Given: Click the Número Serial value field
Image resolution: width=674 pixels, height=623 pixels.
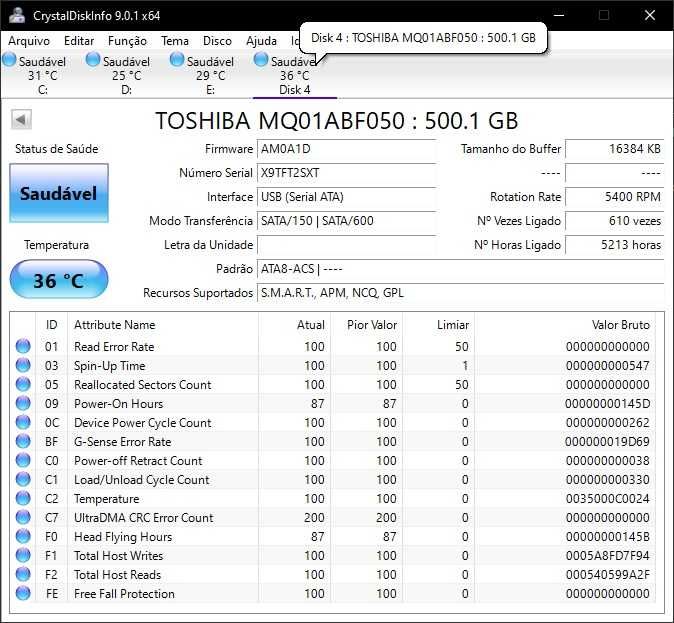Looking at the screenshot, I should pos(347,173).
